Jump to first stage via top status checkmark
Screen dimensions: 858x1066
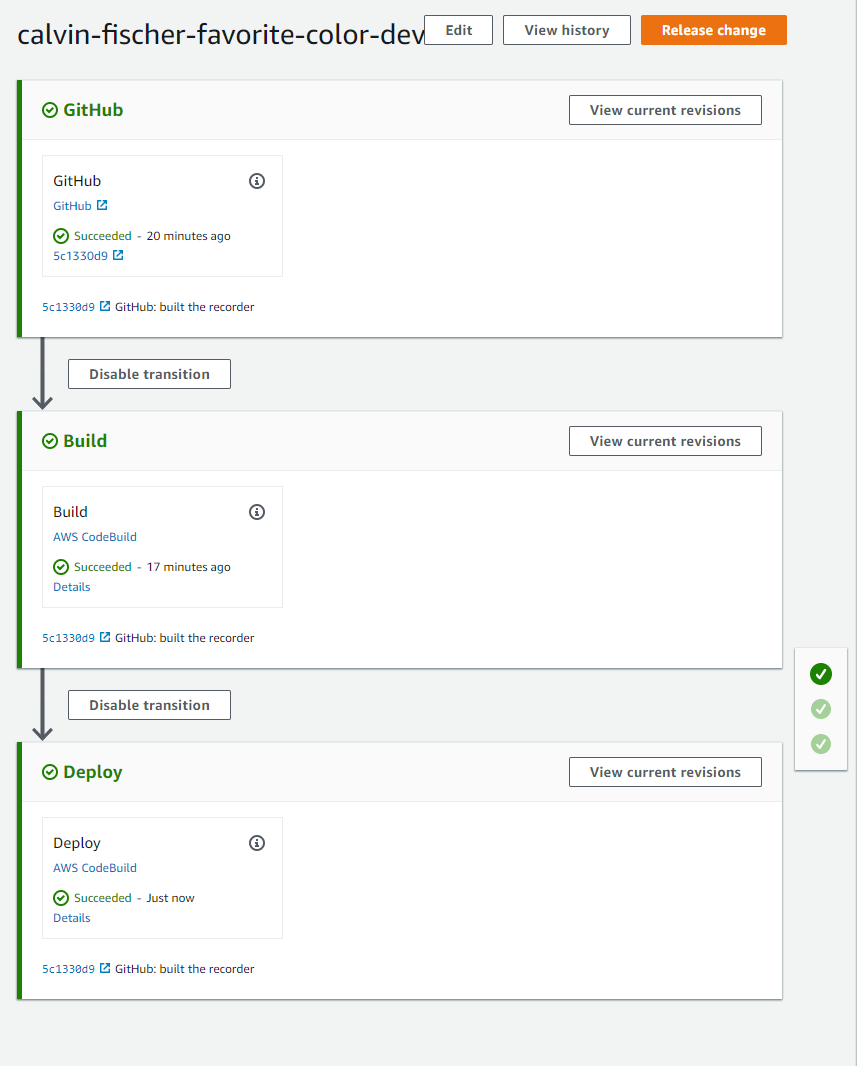[x=821, y=674]
